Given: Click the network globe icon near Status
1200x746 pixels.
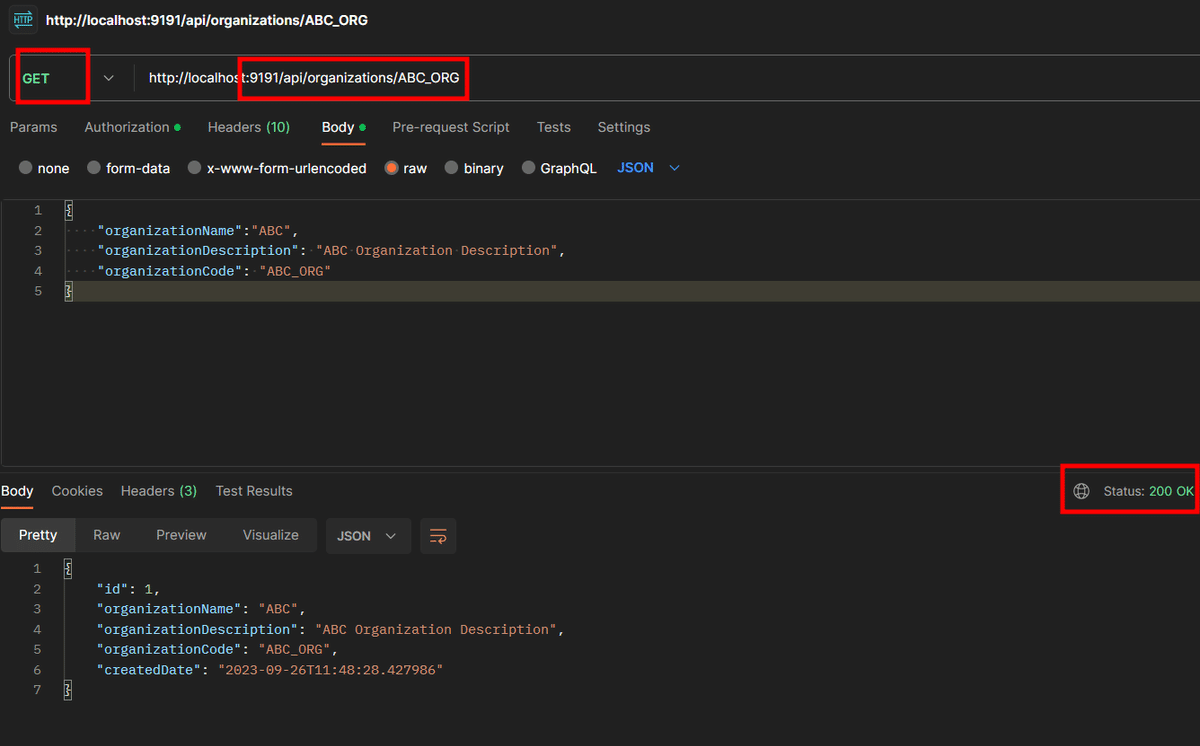Looking at the screenshot, I should pyautogui.click(x=1081, y=491).
